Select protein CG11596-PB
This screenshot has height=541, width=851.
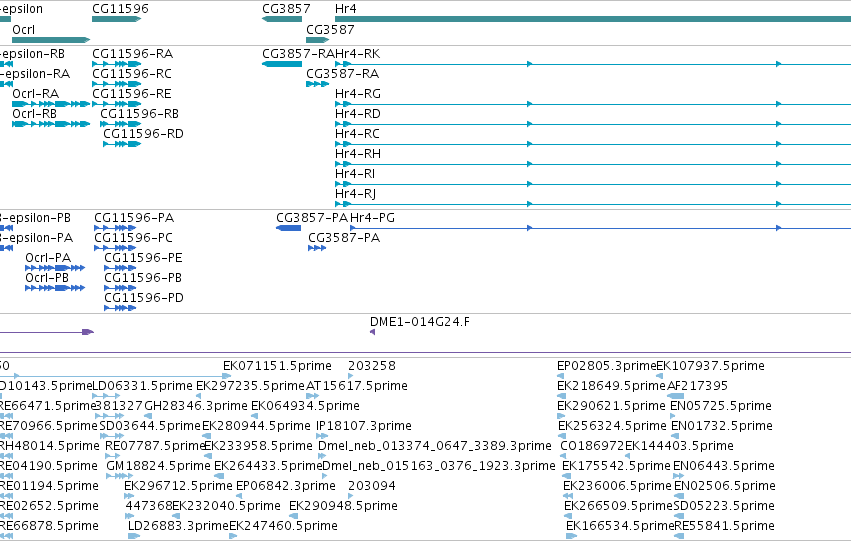point(120,288)
